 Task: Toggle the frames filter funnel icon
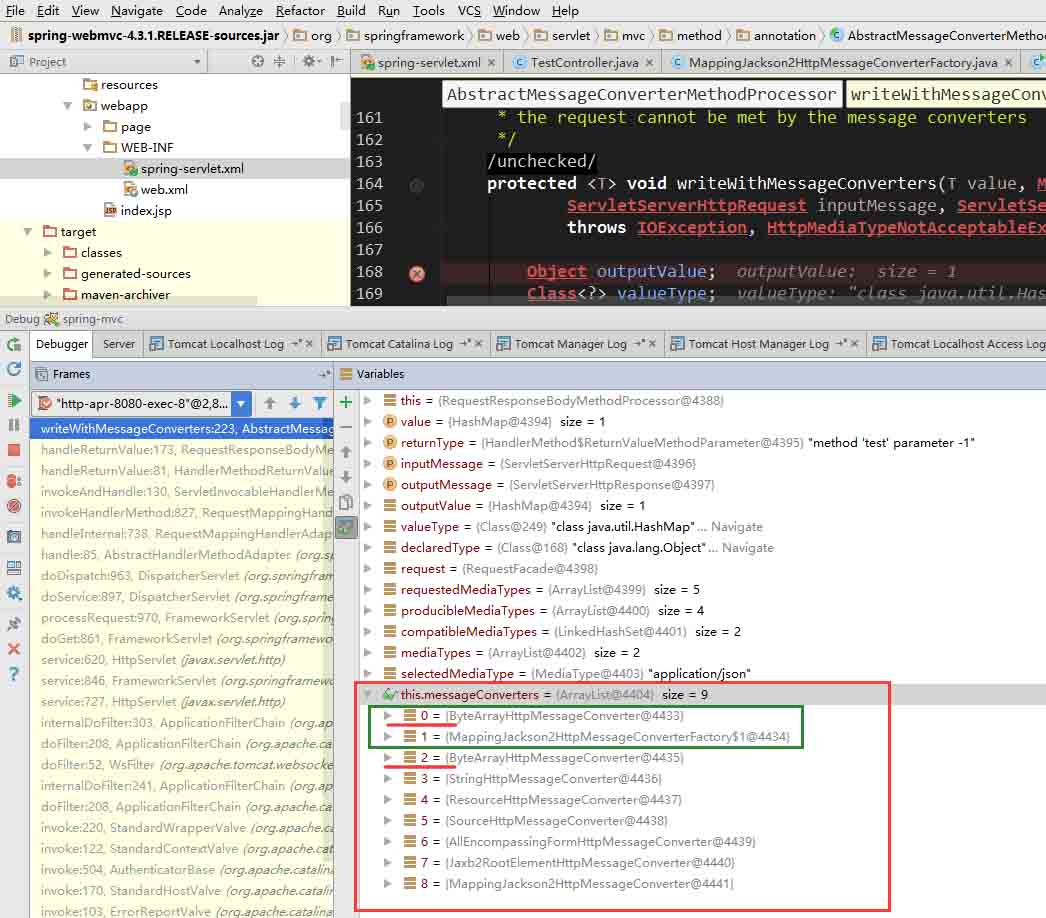pos(320,403)
